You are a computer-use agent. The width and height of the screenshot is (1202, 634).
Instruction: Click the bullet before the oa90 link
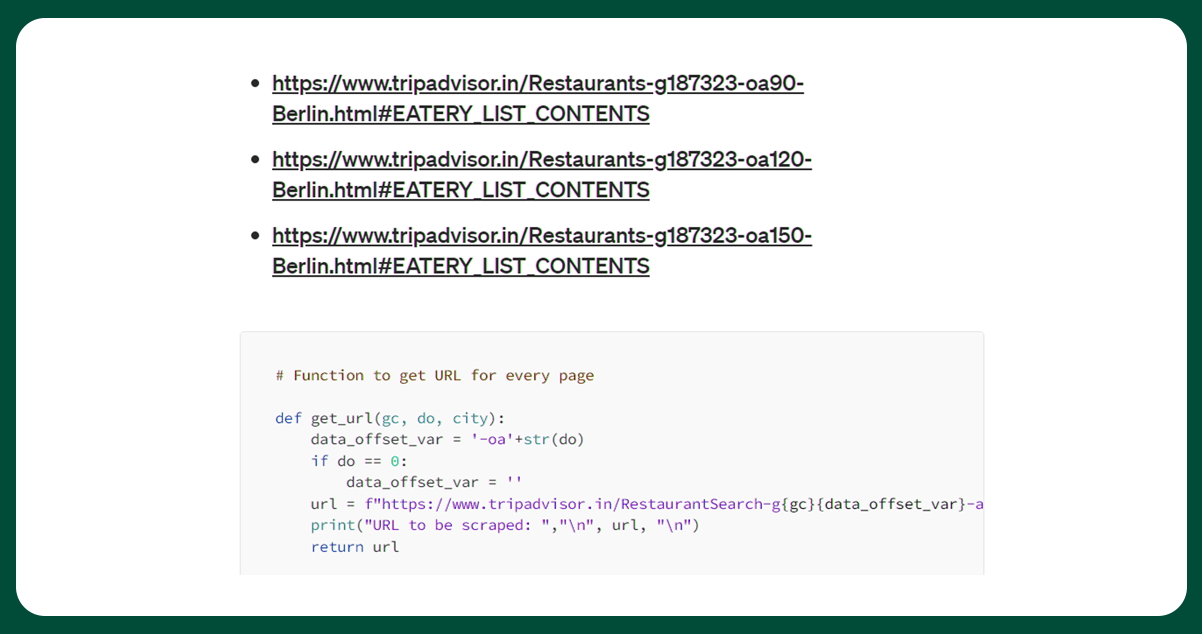(x=255, y=84)
